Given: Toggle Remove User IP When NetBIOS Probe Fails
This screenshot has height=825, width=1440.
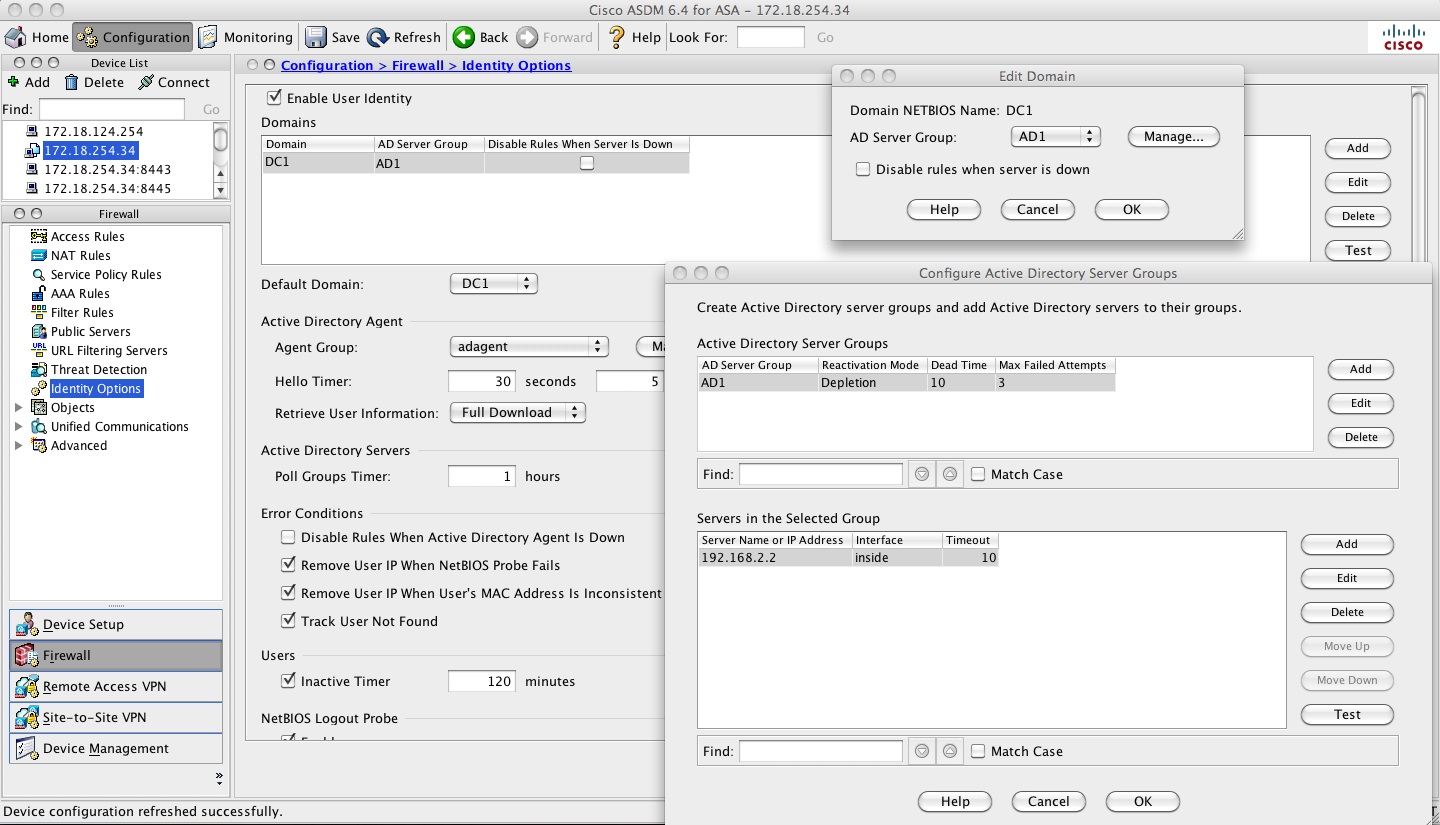Looking at the screenshot, I should click(288, 566).
